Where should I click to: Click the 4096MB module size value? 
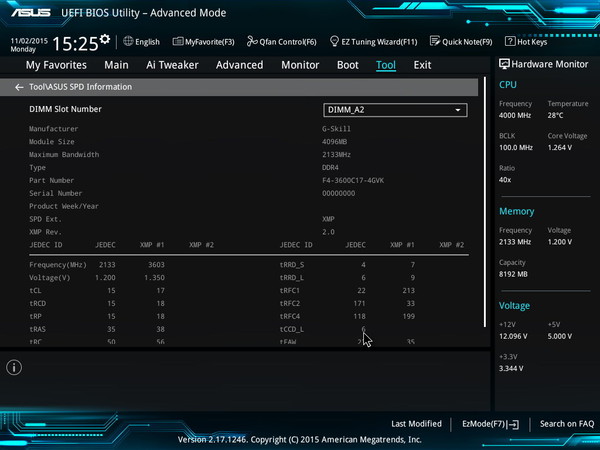coord(334,142)
